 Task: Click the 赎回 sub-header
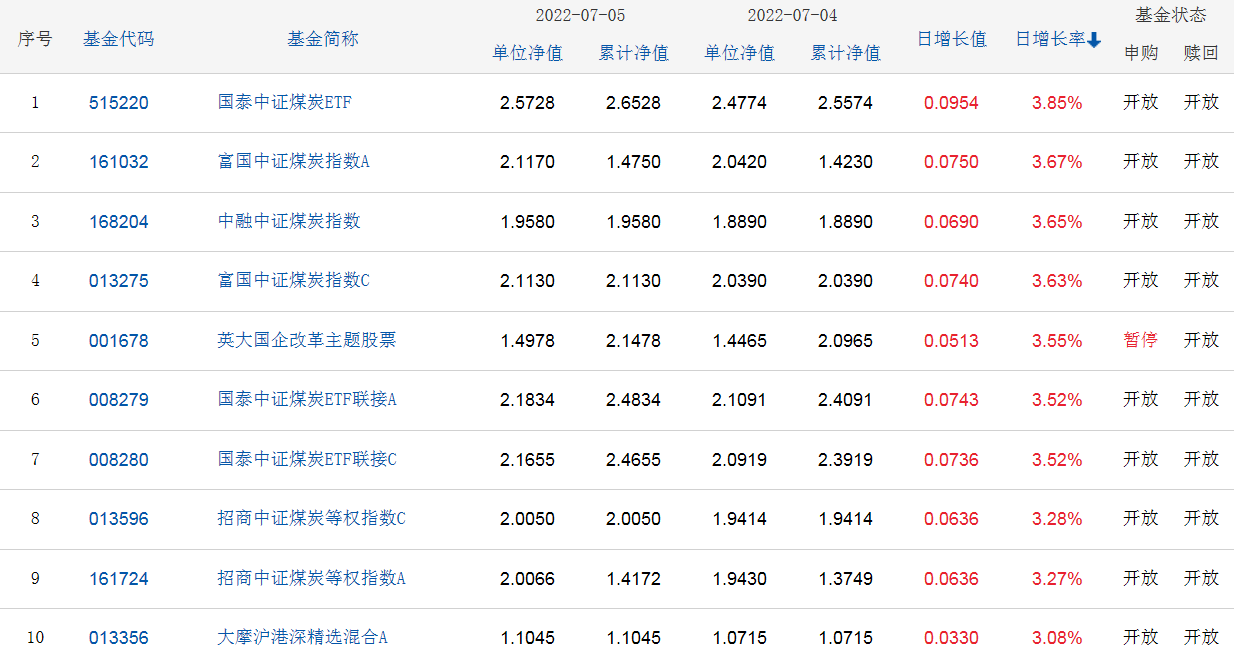[x=1201, y=53]
